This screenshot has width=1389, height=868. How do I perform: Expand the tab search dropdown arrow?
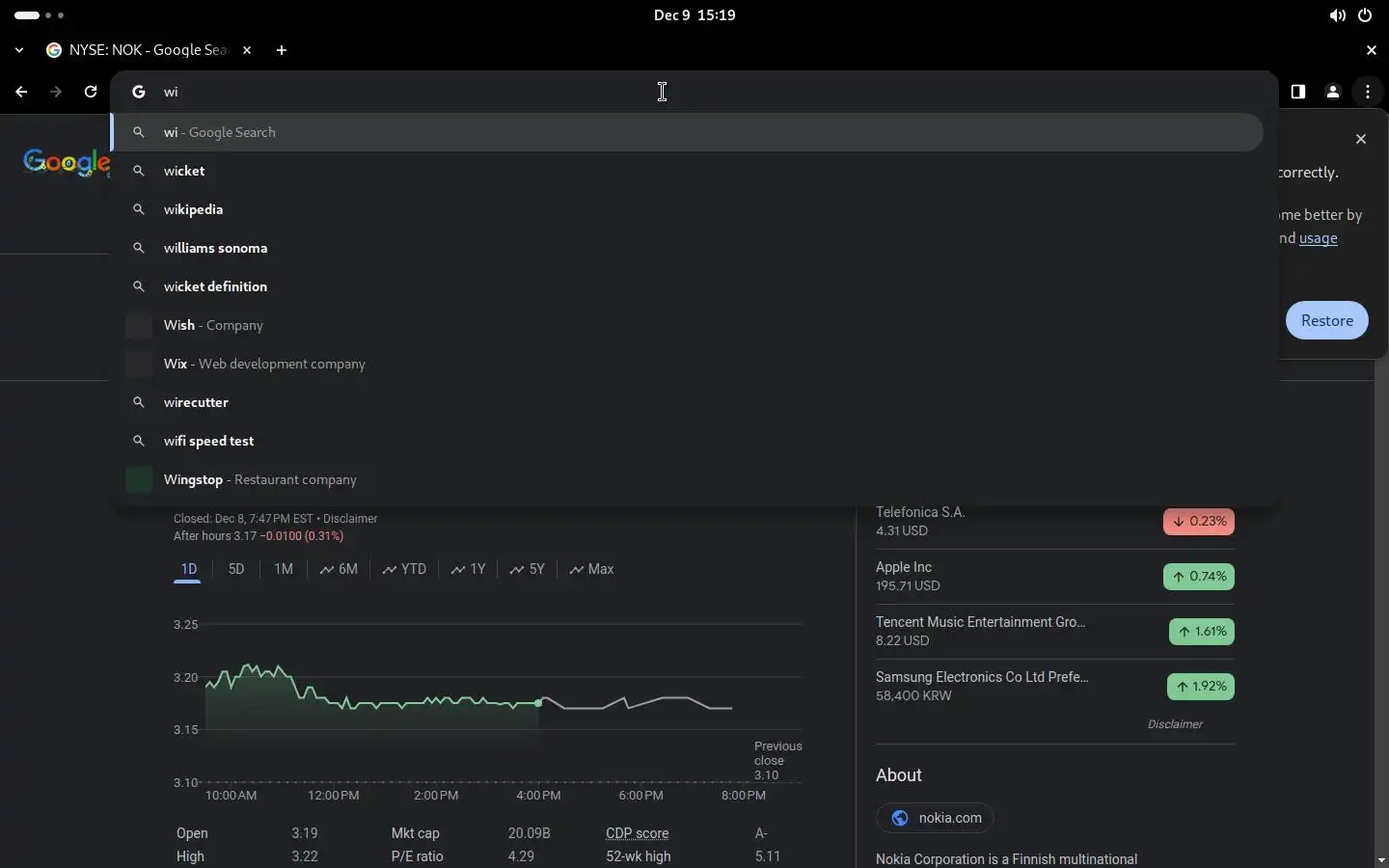click(19, 50)
